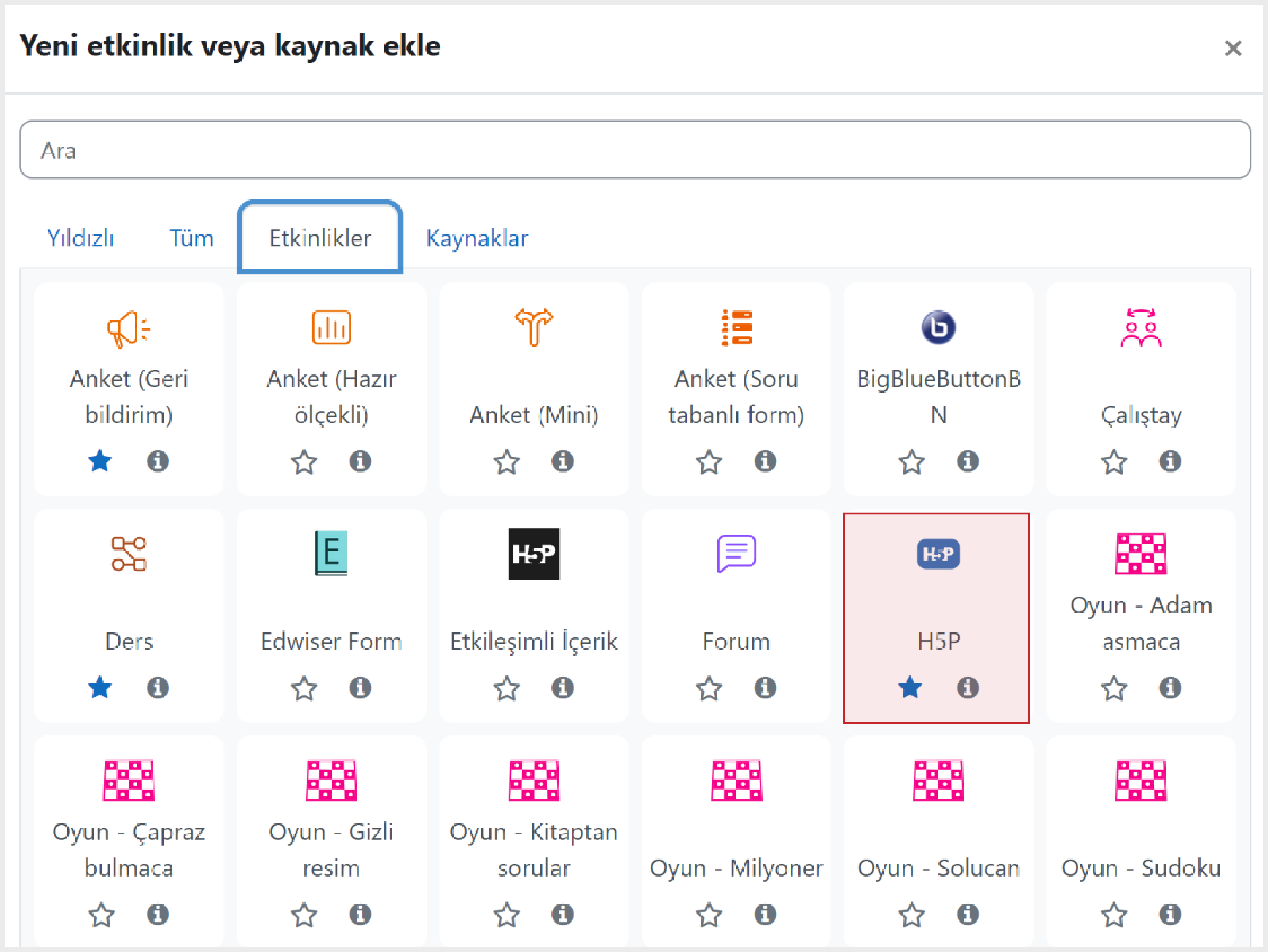Open info for Anket (Mini)
The width and height of the screenshot is (1268, 952).
pos(563,461)
